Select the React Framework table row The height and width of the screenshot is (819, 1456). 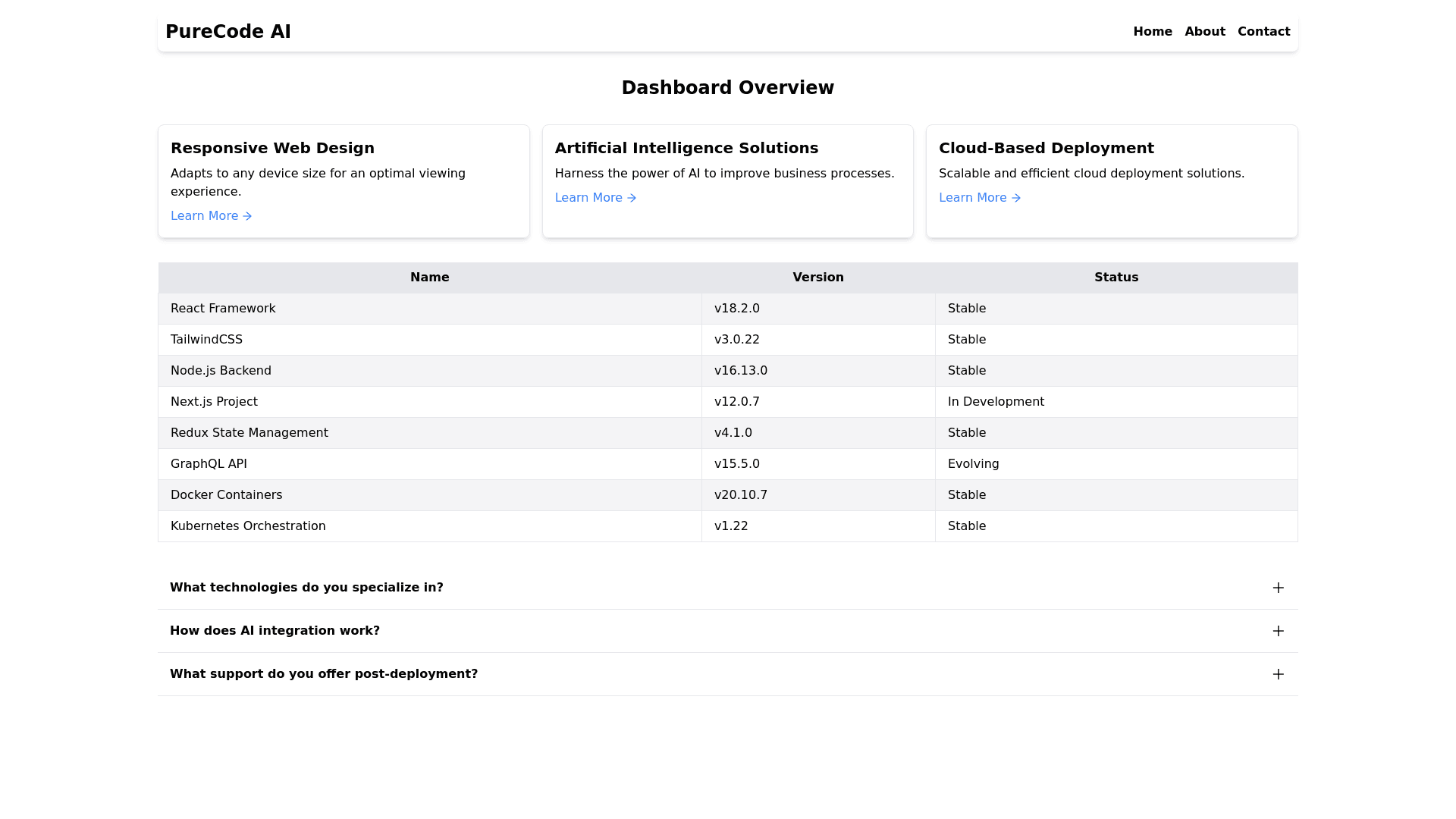(x=223, y=309)
